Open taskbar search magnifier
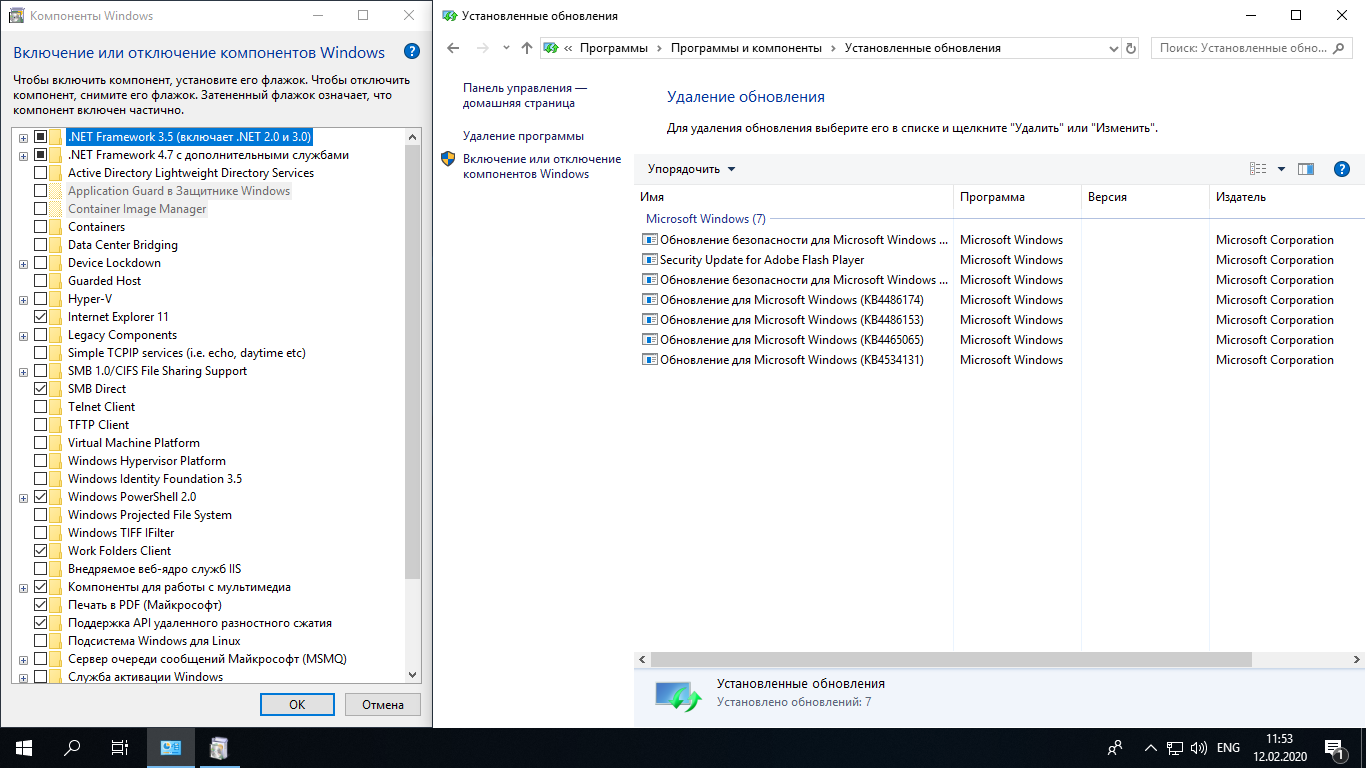The width and height of the screenshot is (1366, 768). pyautogui.click(x=72, y=747)
